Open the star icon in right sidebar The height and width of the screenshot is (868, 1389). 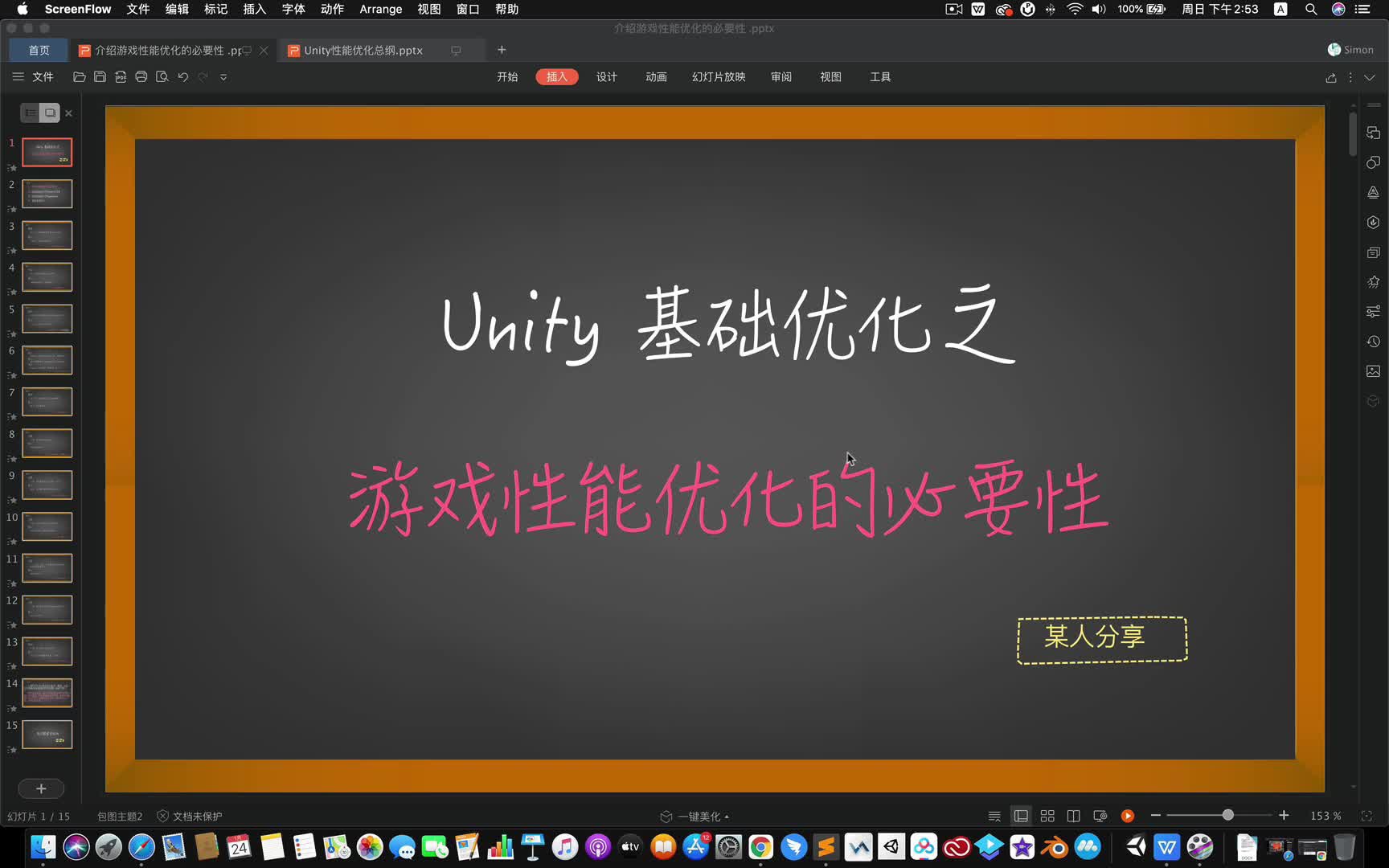(1373, 282)
